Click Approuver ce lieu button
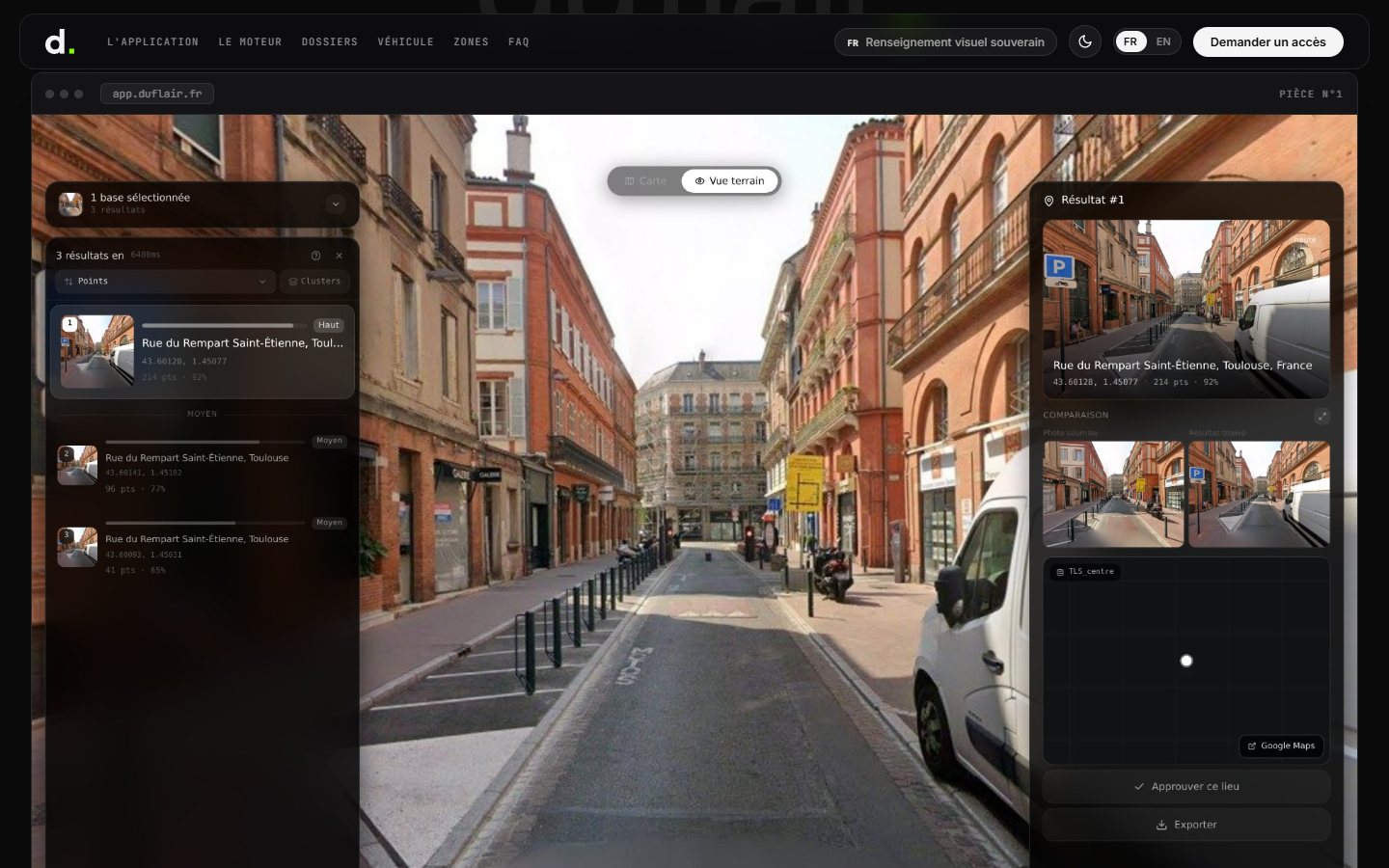The height and width of the screenshot is (868, 1389). pyautogui.click(x=1186, y=786)
